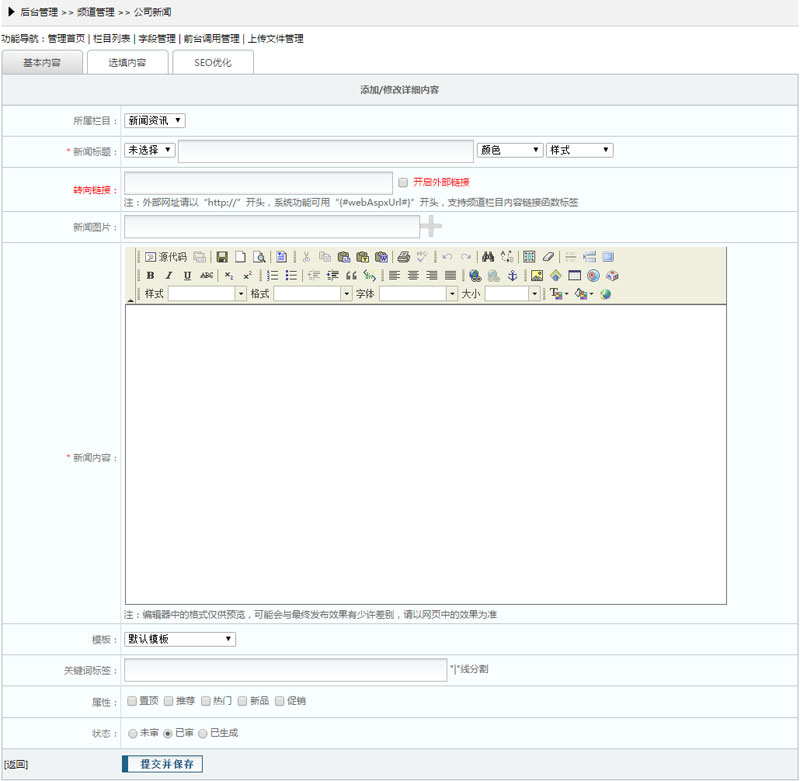Viewport: 800px width, 781px height.
Task: Enable the 开启外部链接 checkbox
Action: 403,183
